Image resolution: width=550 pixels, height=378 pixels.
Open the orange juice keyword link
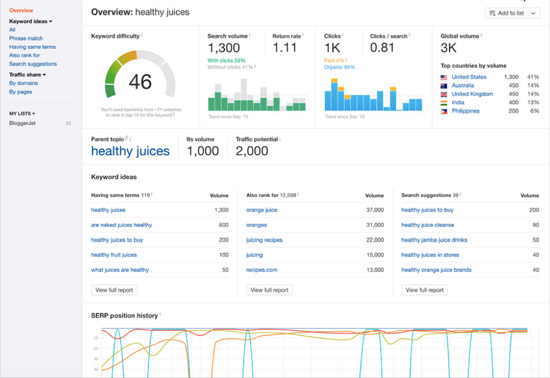pyautogui.click(x=262, y=210)
